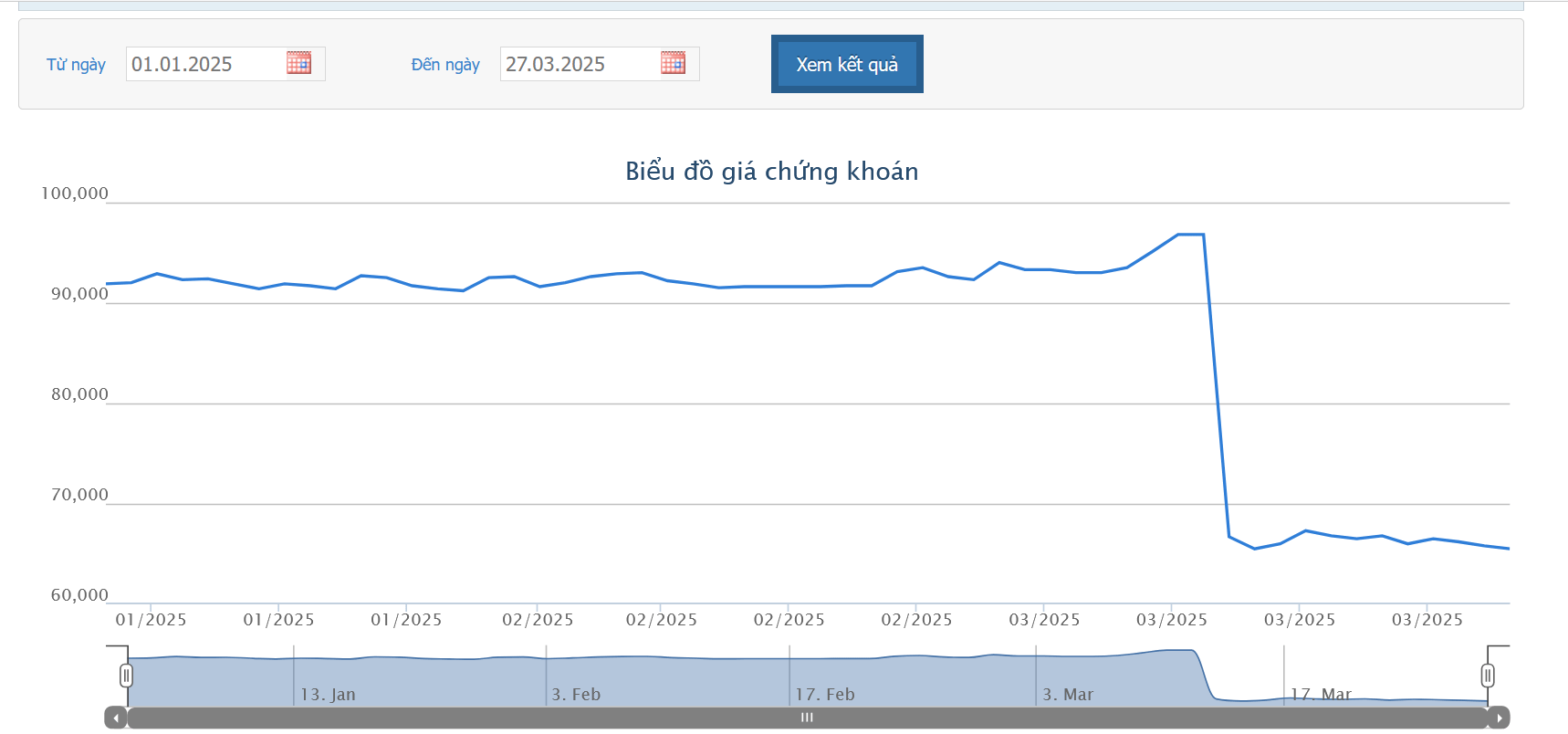Click the 100,000 y-axis label

[x=75, y=194]
